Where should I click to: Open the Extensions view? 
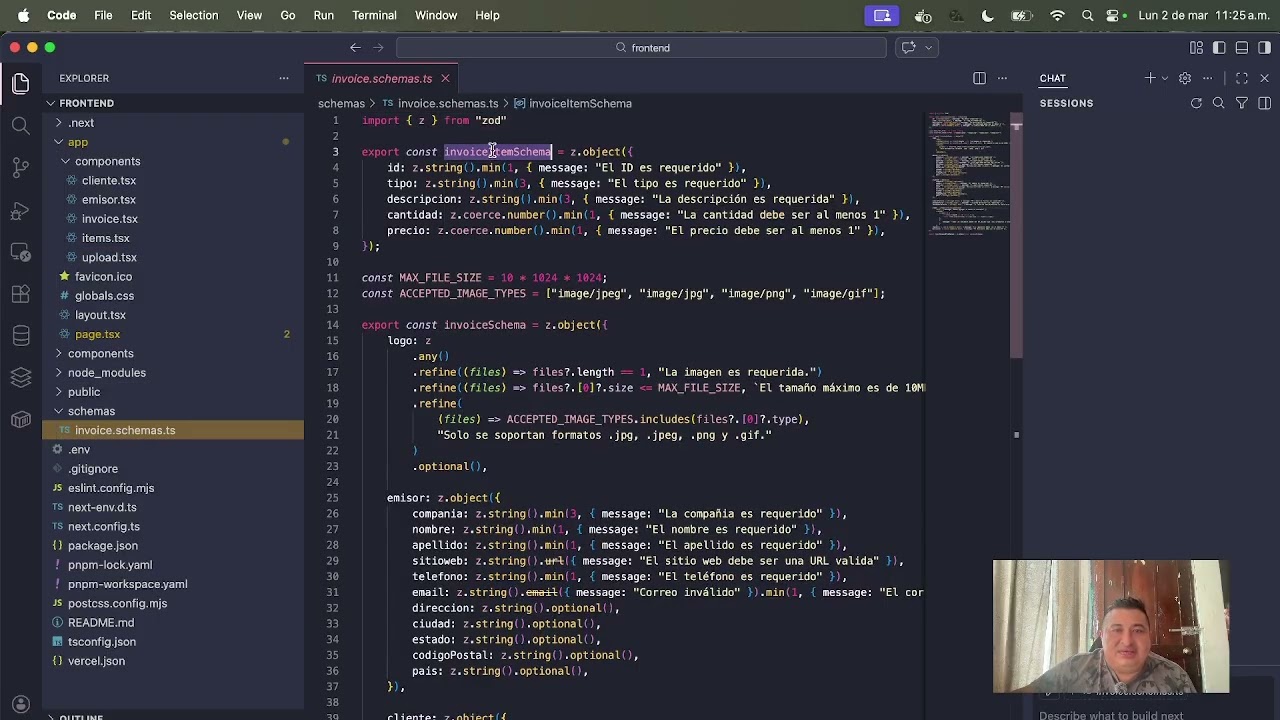21,295
